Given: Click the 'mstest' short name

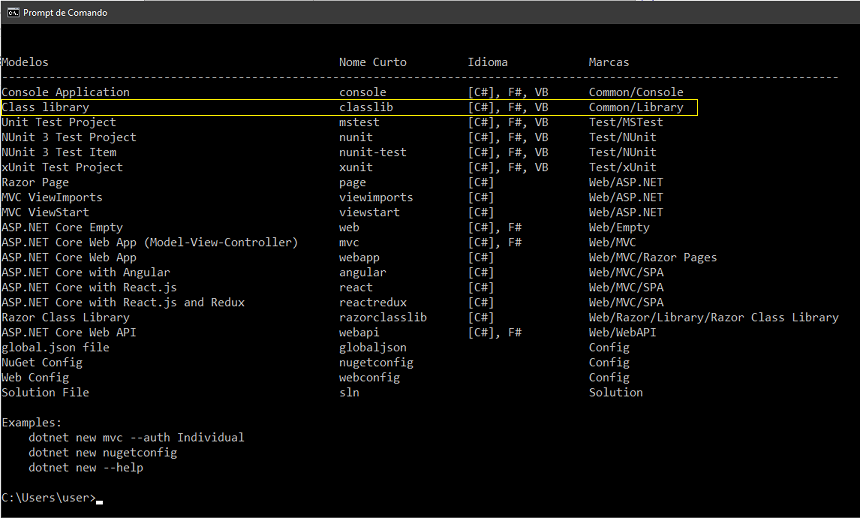Looking at the screenshot, I should click(x=359, y=122).
